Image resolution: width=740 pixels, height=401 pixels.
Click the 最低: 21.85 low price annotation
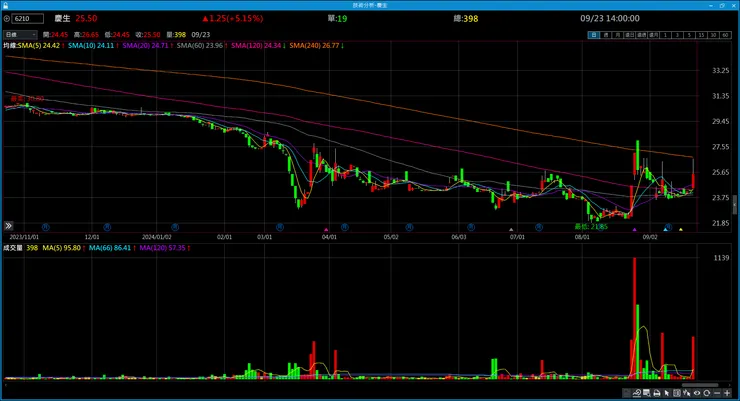pos(591,226)
